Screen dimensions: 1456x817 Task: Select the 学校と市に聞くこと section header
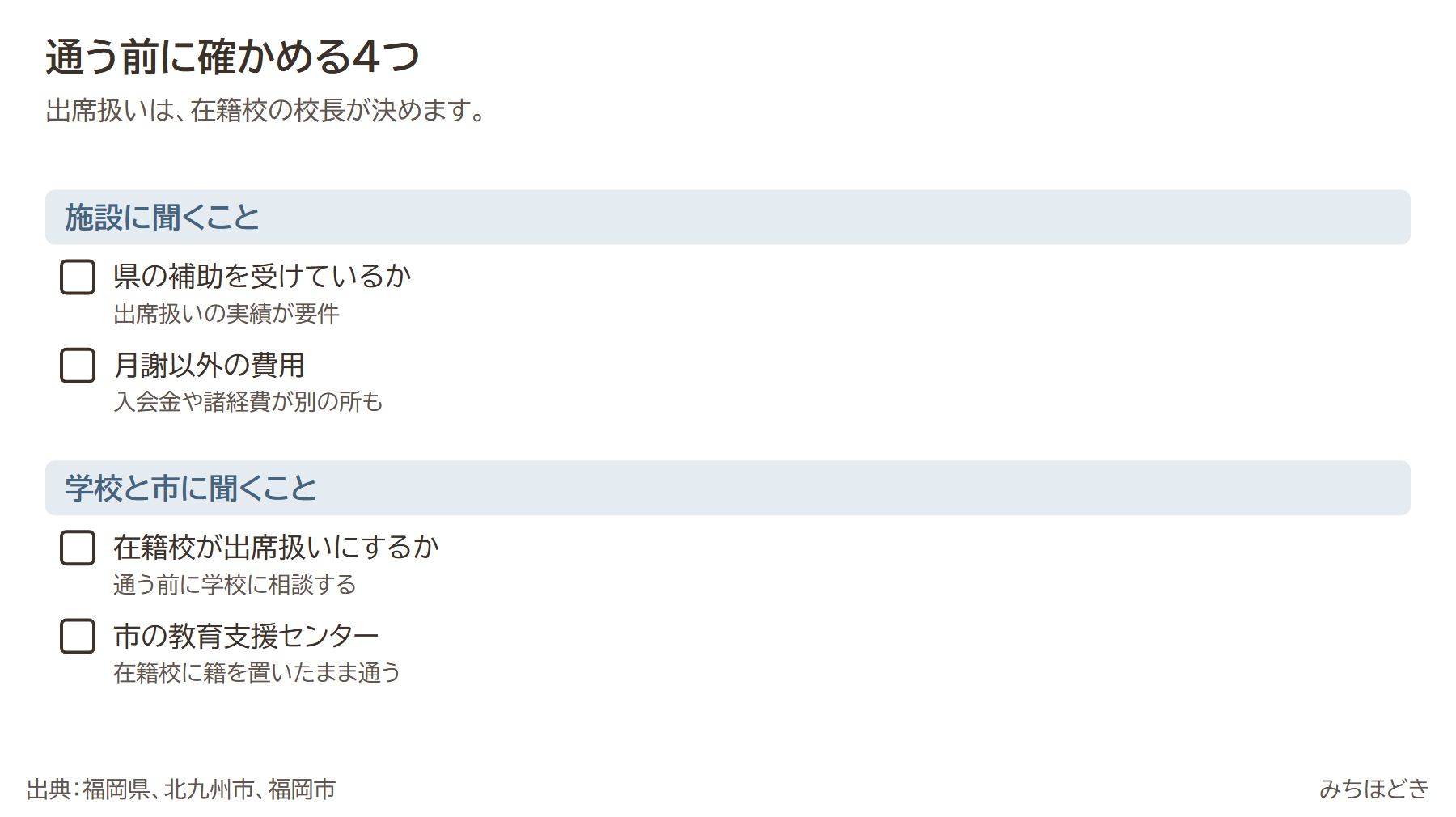pyautogui.click(x=728, y=489)
